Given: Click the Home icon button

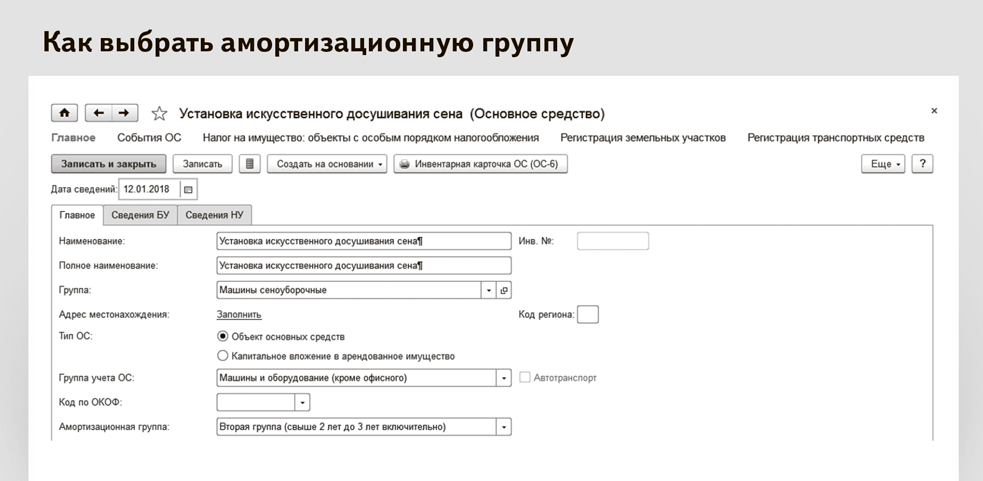Looking at the screenshot, I should tap(64, 113).
